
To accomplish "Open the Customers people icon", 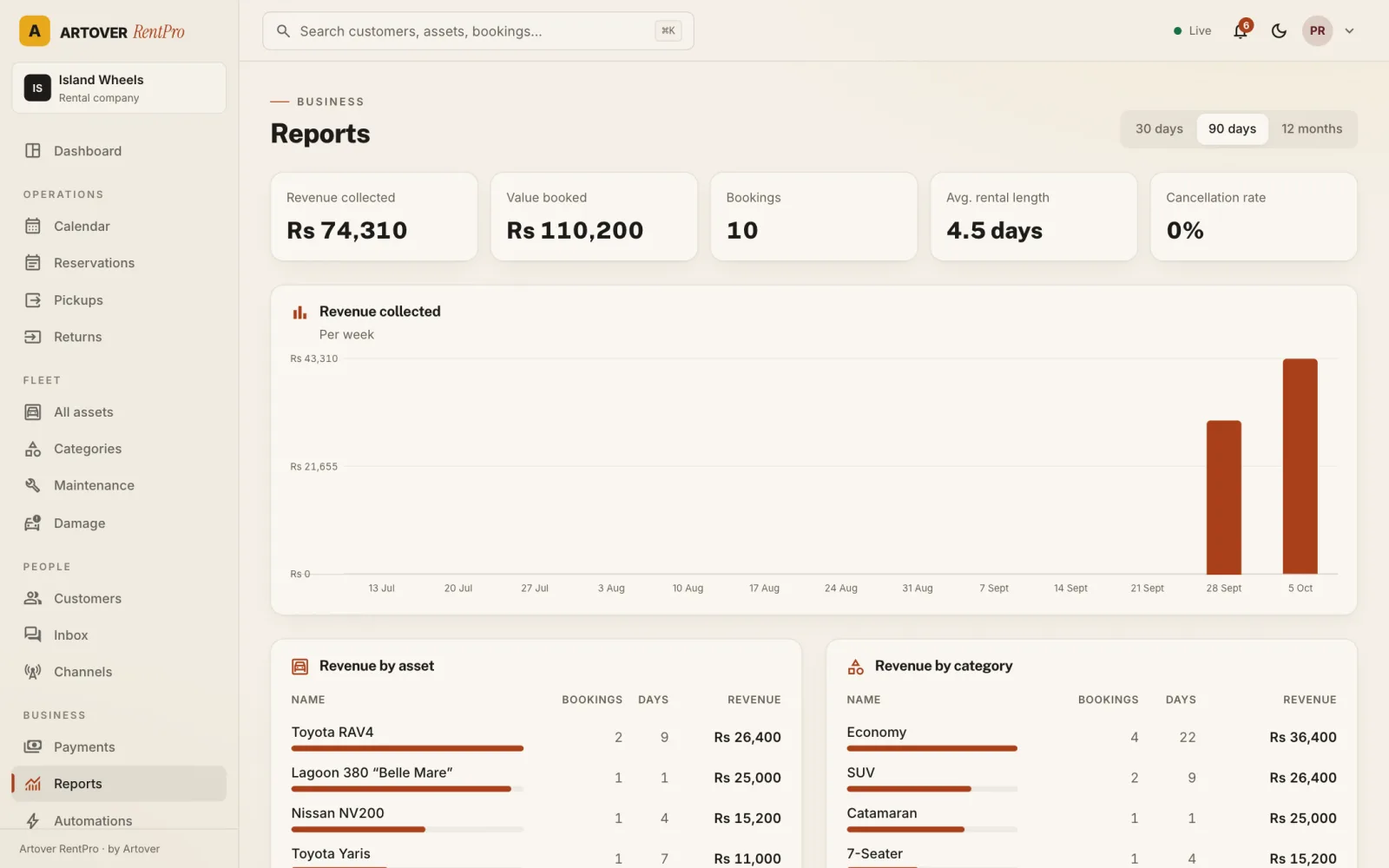I will pyautogui.click(x=33, y=598).
